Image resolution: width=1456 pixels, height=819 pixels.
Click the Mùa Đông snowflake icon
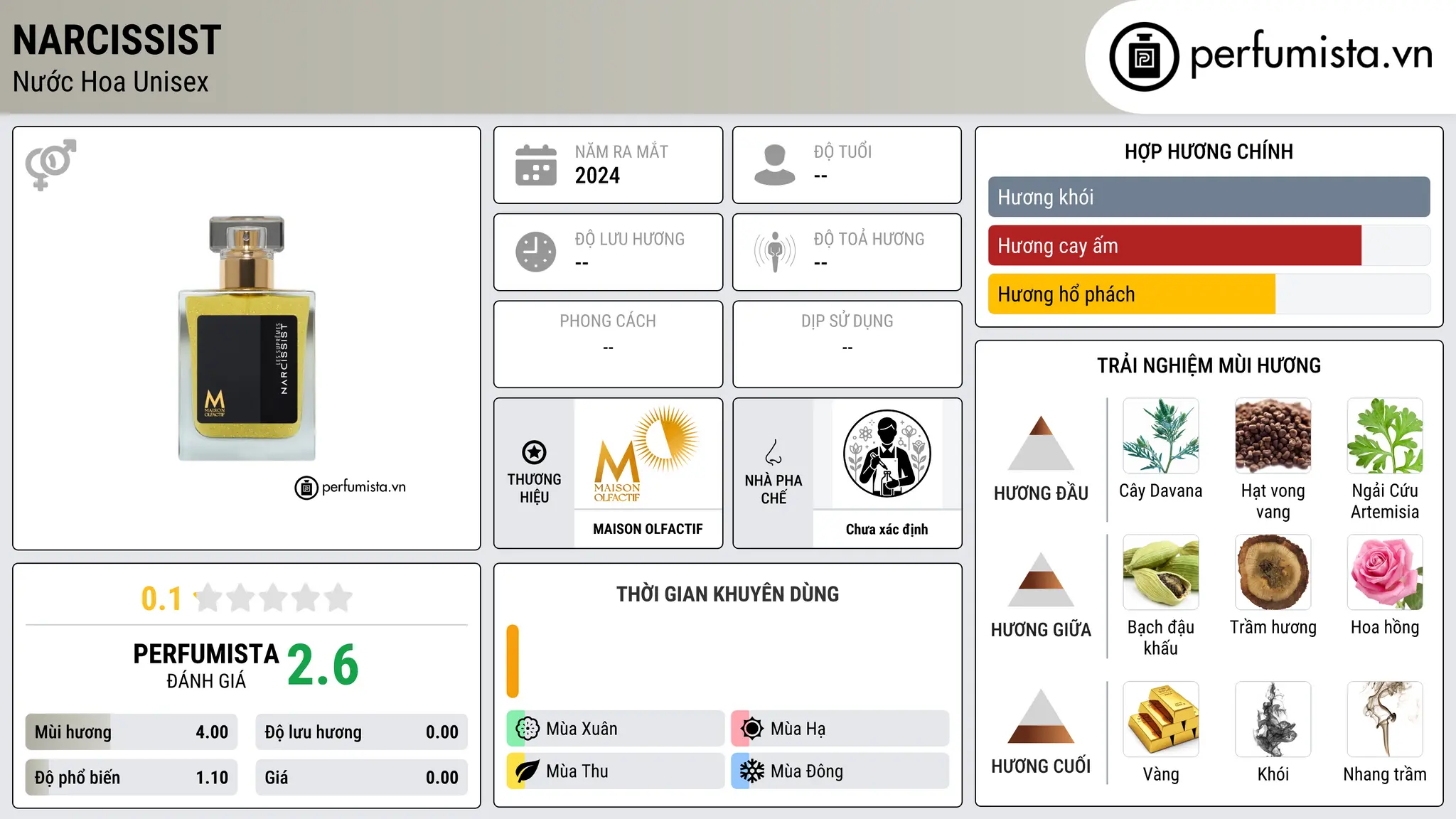tap(751, 771)
